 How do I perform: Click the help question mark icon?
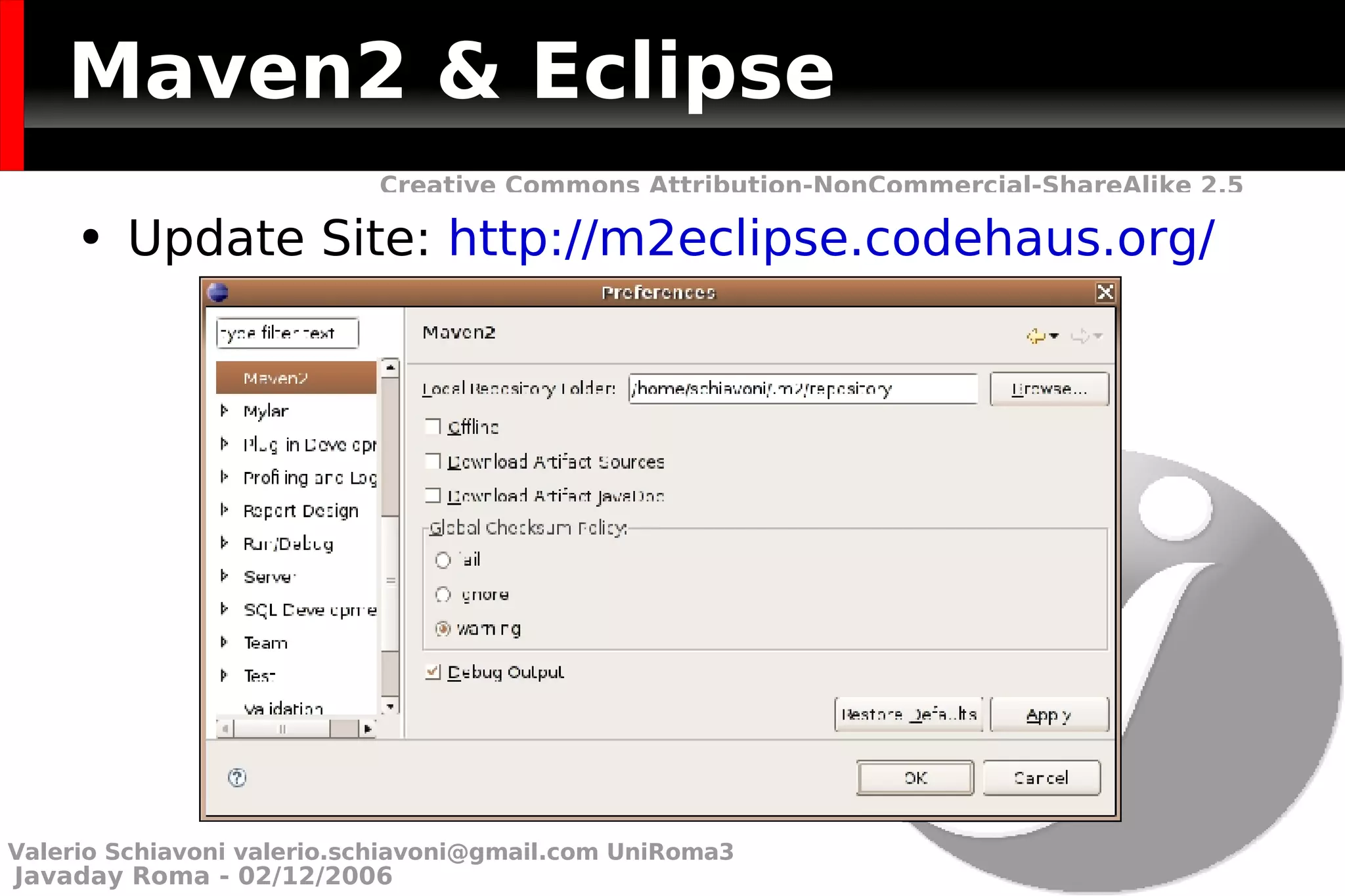pyautogui.click(x=237, y=778)
